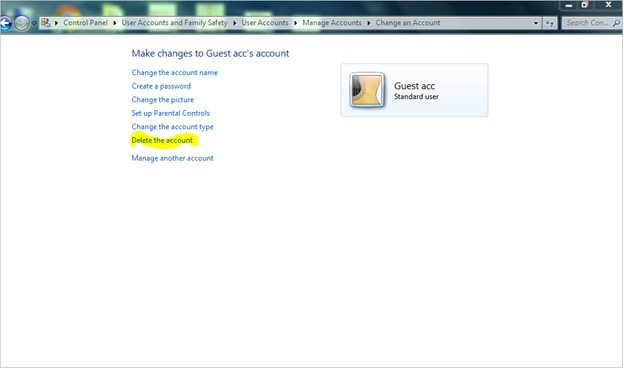Click Delete the account link
The width and height of the screenshot is (624, 369).
(162, 140)
